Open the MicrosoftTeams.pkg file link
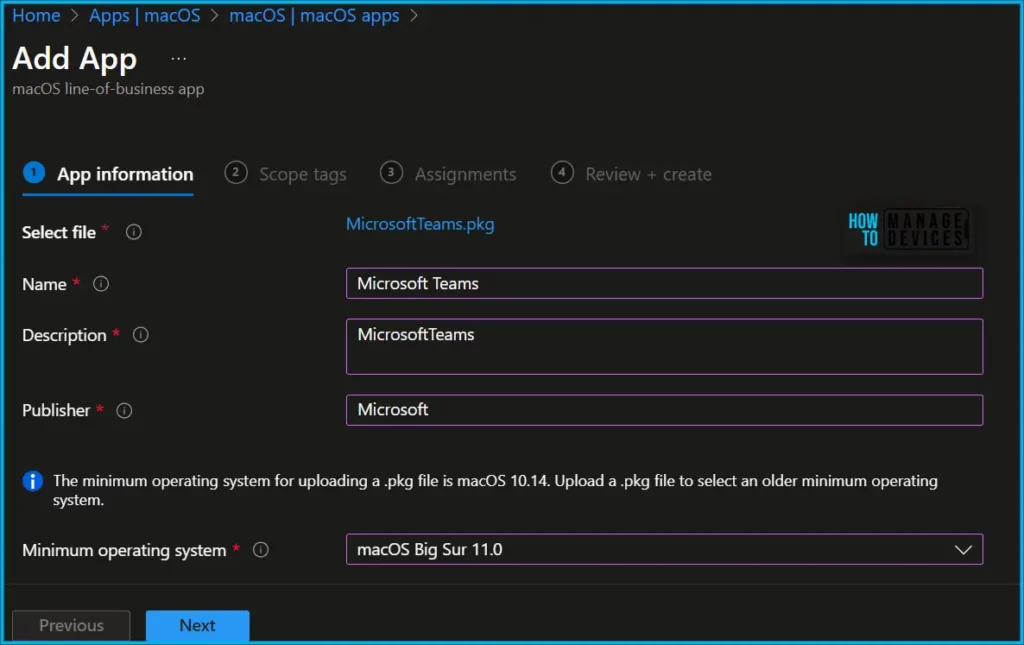Image resolution: width=1024 pixels, height=645 pixels. click(420, 224)
